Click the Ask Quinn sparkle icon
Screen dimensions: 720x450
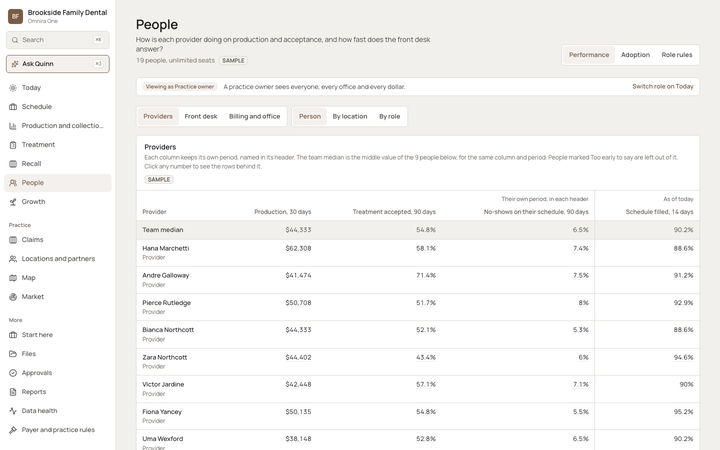point(15,64)
